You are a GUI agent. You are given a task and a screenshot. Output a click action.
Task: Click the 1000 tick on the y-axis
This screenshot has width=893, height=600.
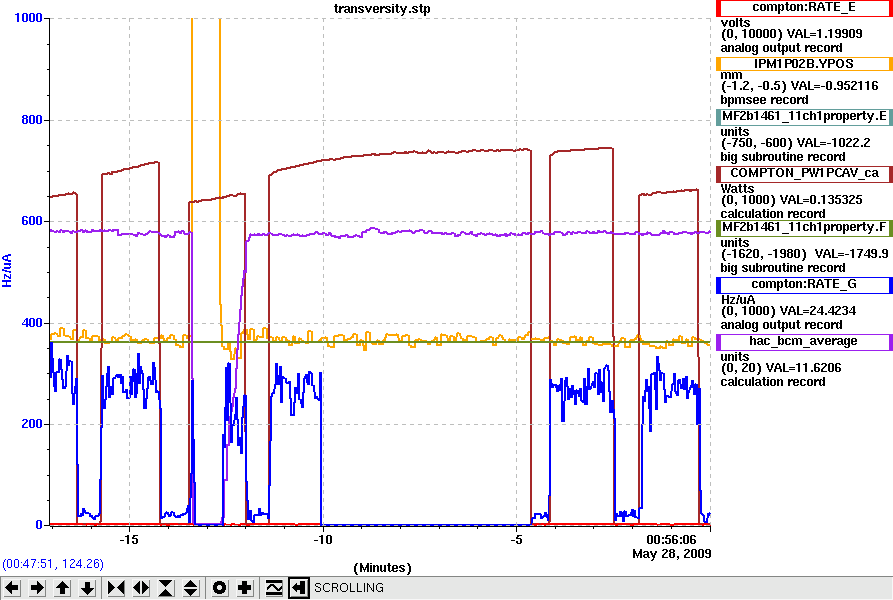[28, 18]
